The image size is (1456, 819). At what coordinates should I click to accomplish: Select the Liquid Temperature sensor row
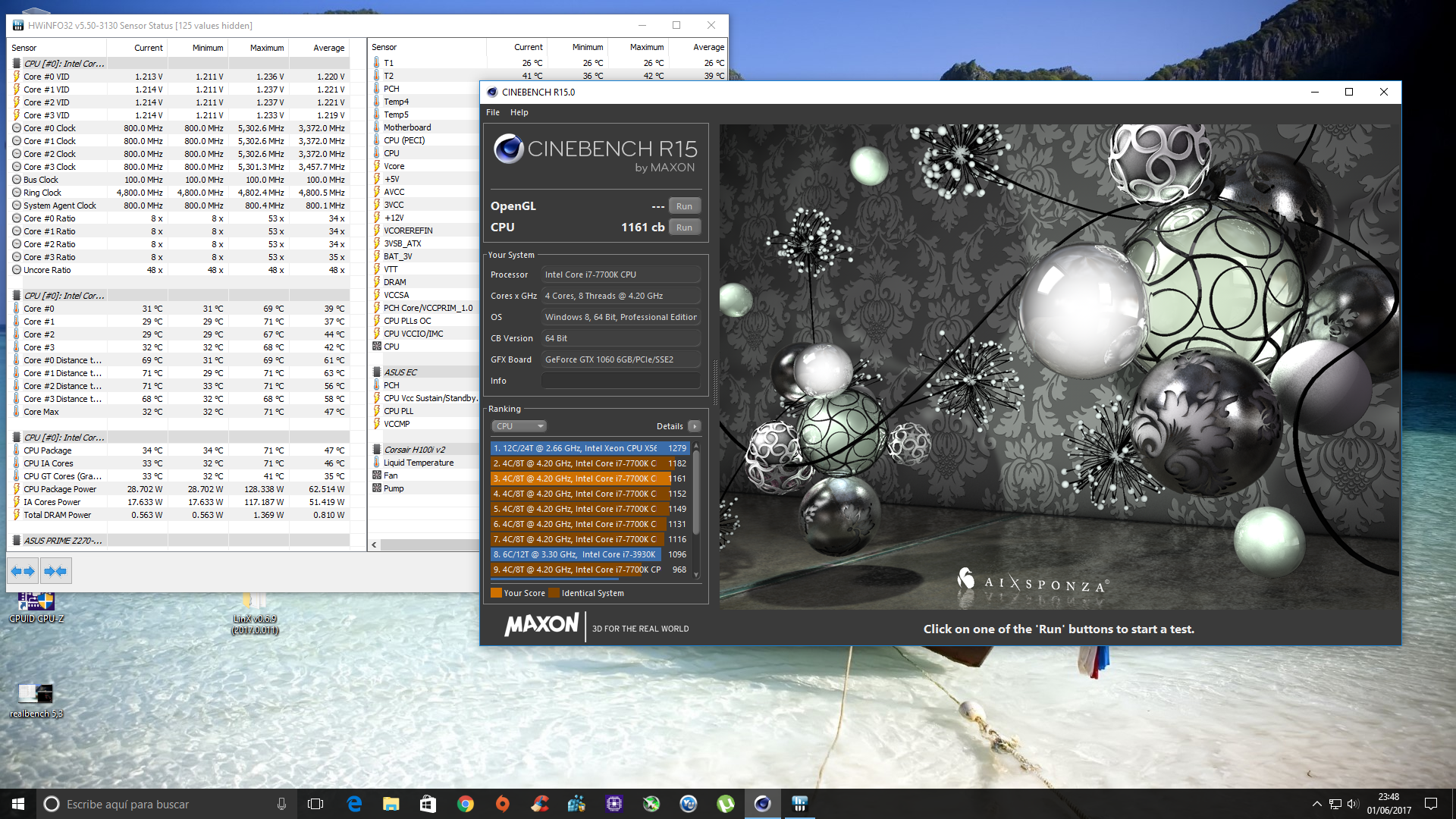click(x=425, y=463)
